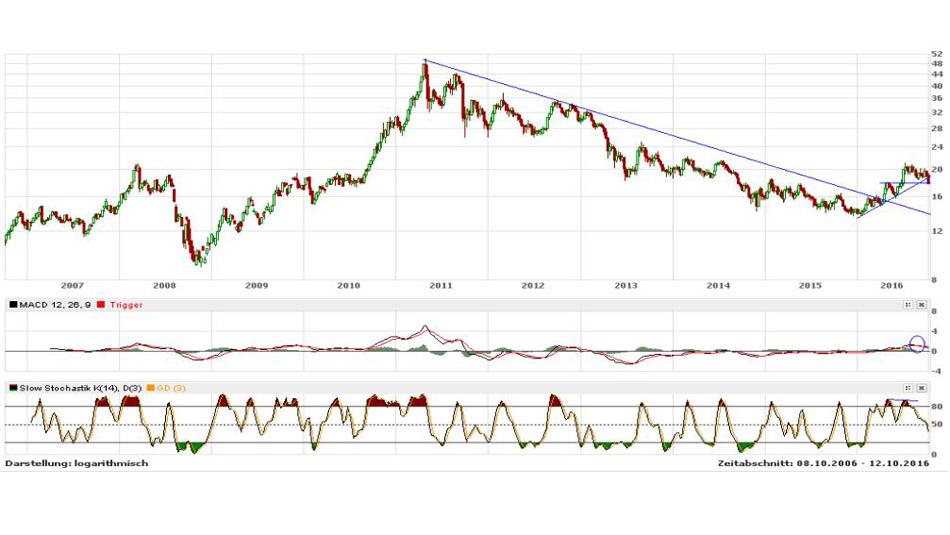Viewport: 950px width, 535px height.
Task: Remove the Slow Stochastik panel
Action: [x=921, y=387]
